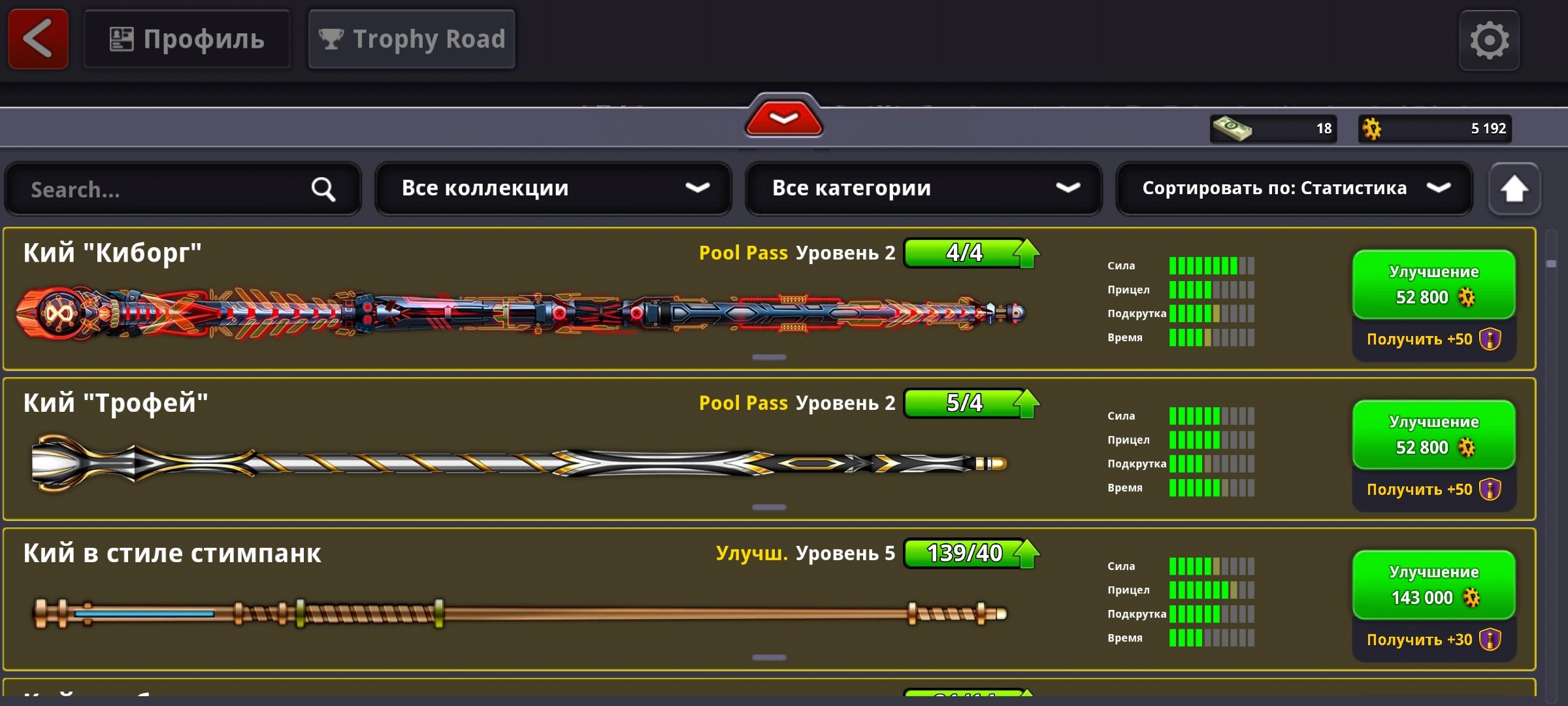Switch to the Профиль tab
Image resolution: width=1568 pixels, height=706 pixels.
pos(187,39)
